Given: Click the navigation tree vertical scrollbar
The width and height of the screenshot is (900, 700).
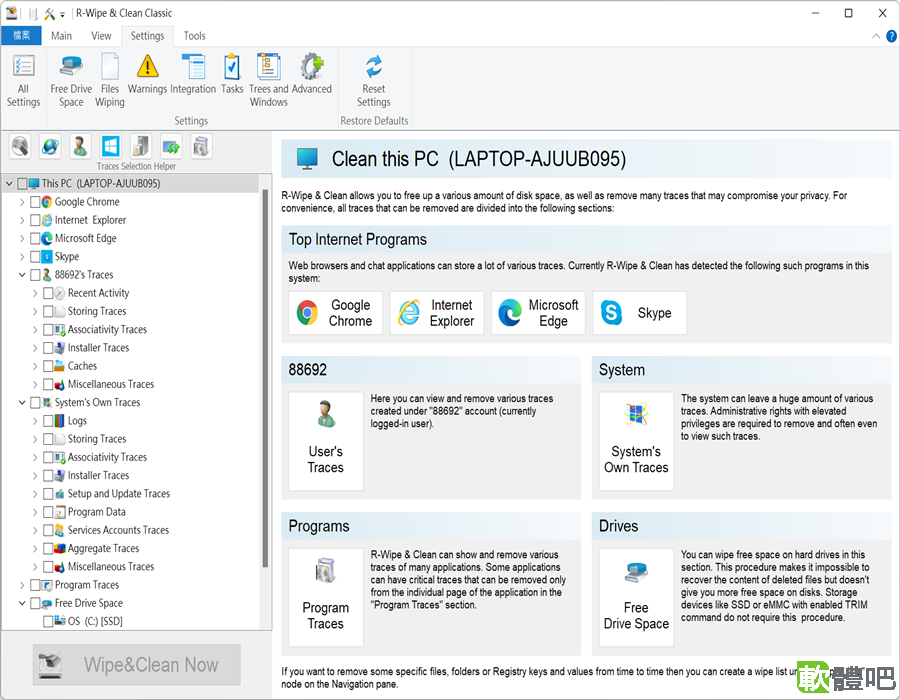Looking at the screenshot, I should 265,379.
